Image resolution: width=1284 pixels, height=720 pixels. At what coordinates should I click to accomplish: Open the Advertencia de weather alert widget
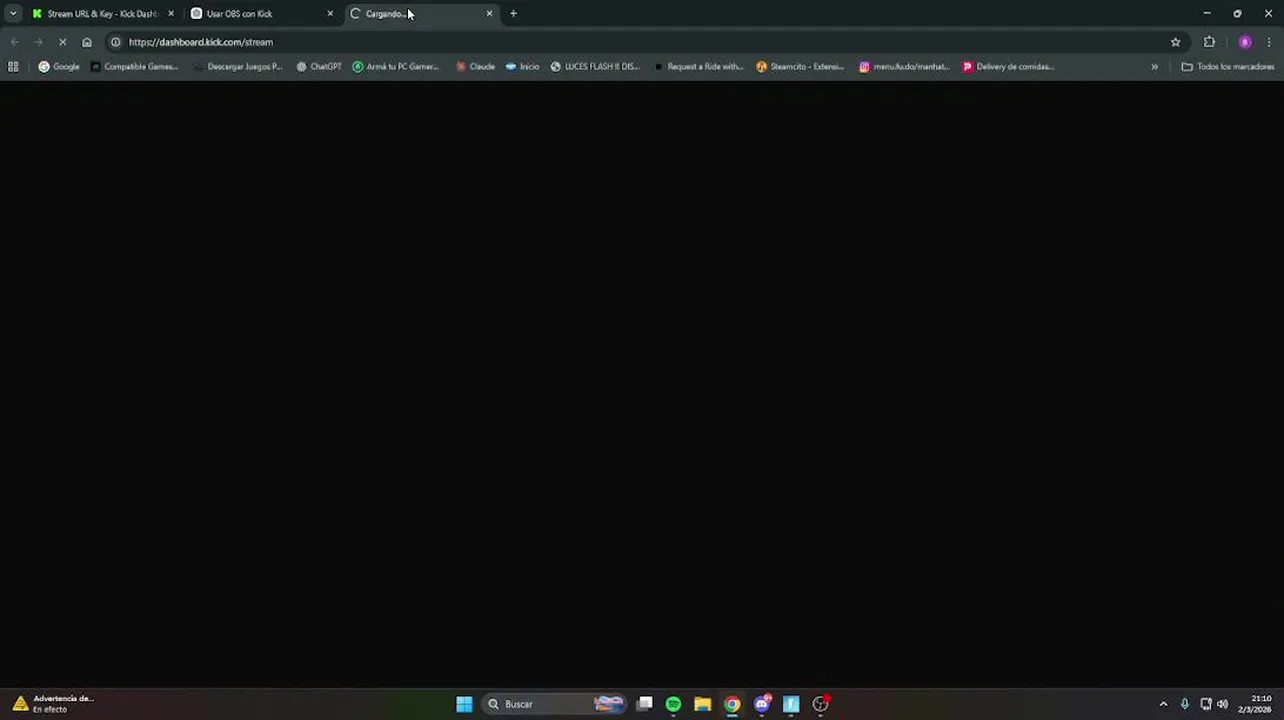53,704
